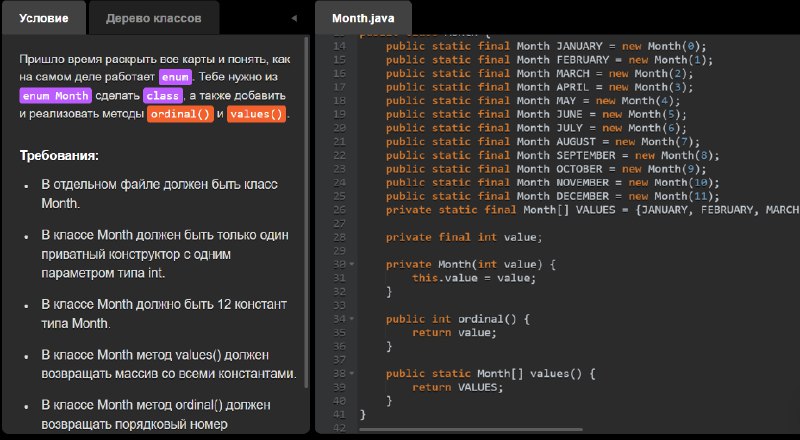Image resolution: width=800 pixels, height=440 pixels.
Task: Click 'private final int value;' line
Action: coord(464,237)
